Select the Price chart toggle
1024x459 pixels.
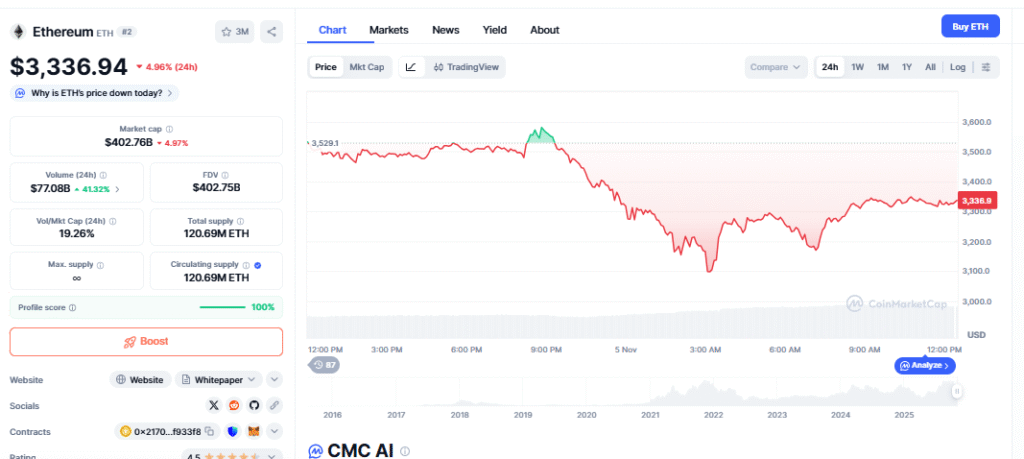[x=325, y=67]
